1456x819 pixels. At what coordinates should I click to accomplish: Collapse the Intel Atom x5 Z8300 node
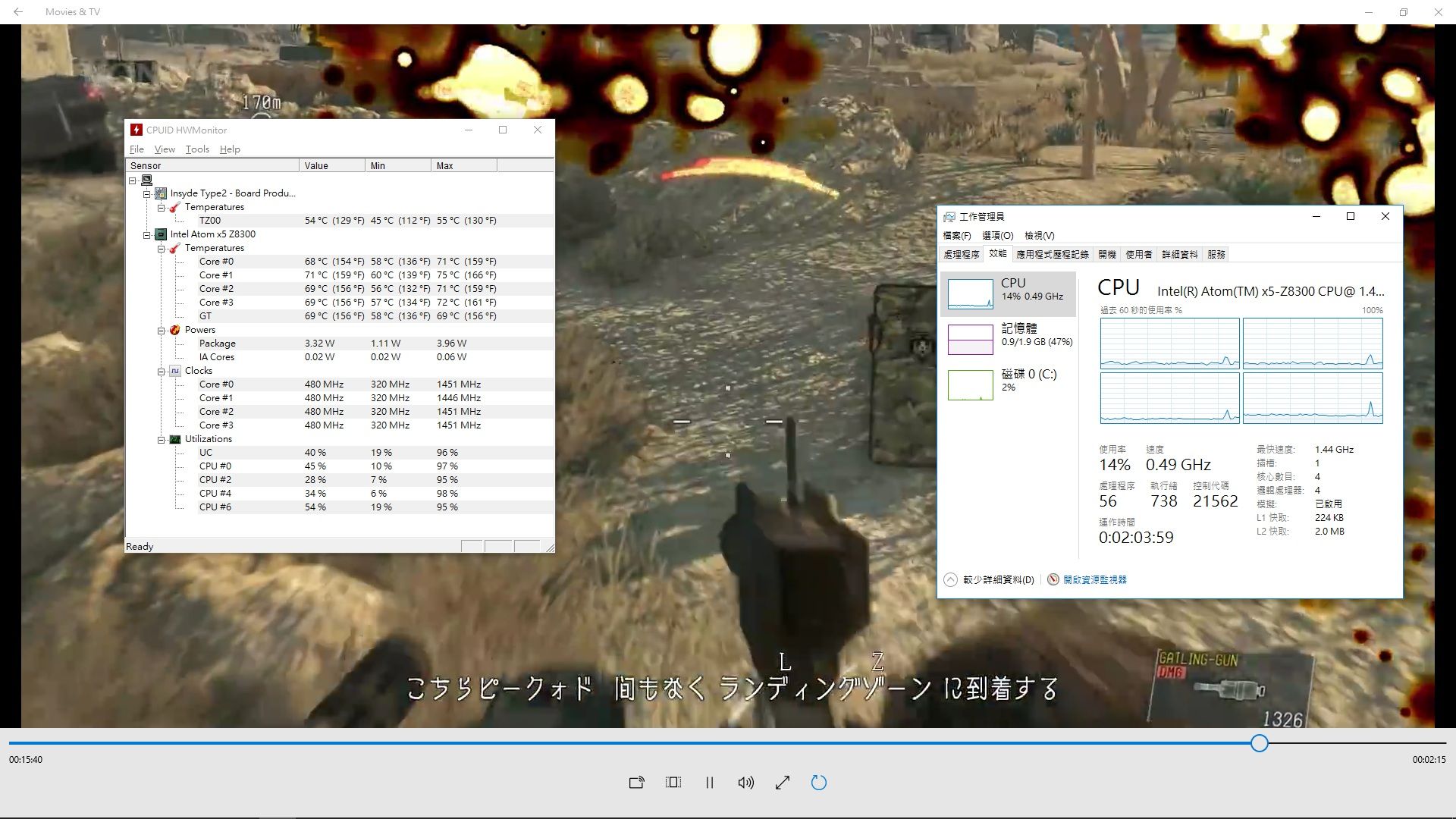147,235
